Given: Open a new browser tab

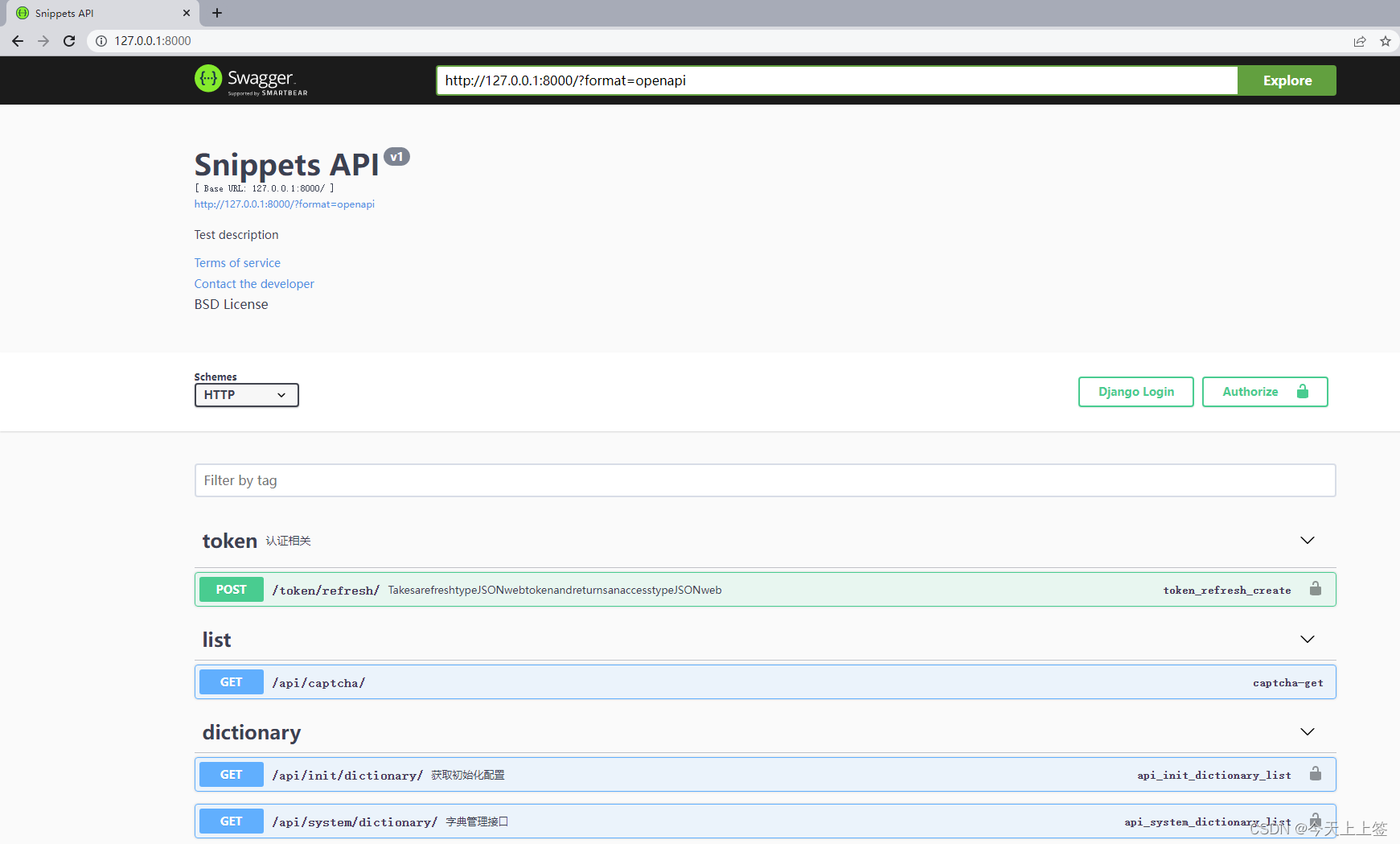Looking at the screenshot, I should (216, 13).
